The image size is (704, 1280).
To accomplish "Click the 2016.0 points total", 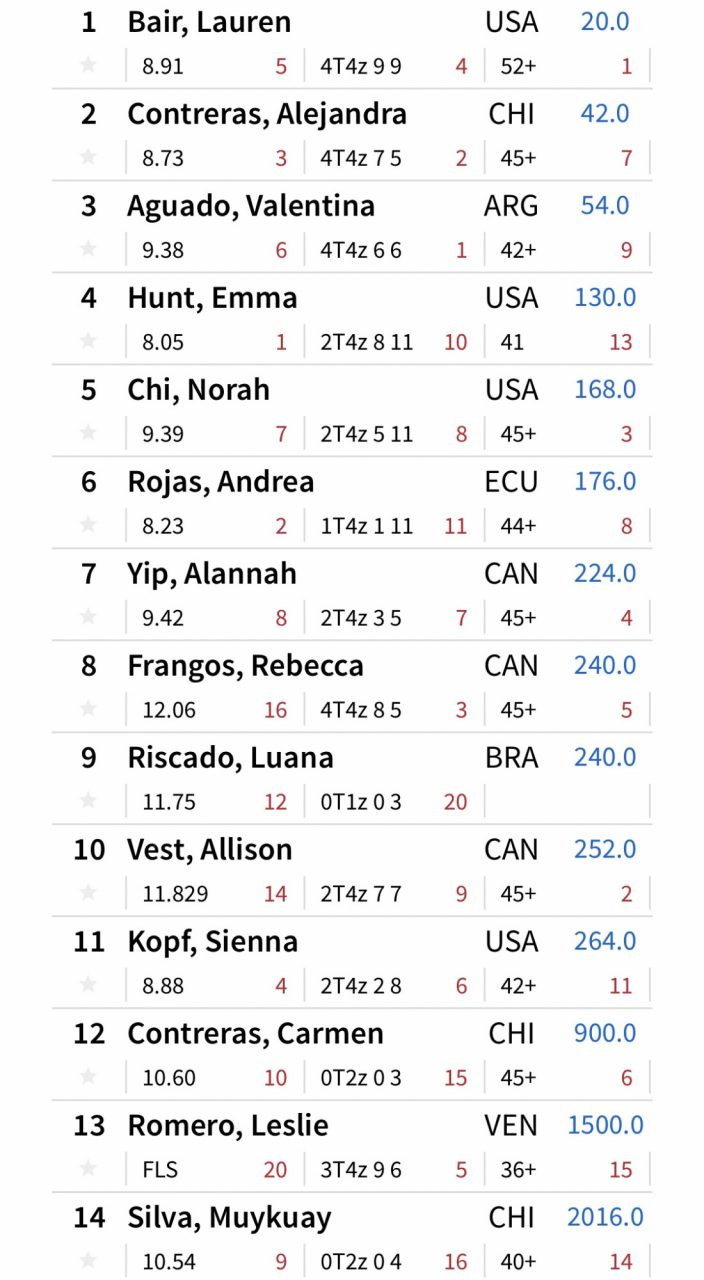I will point(605,1217).
